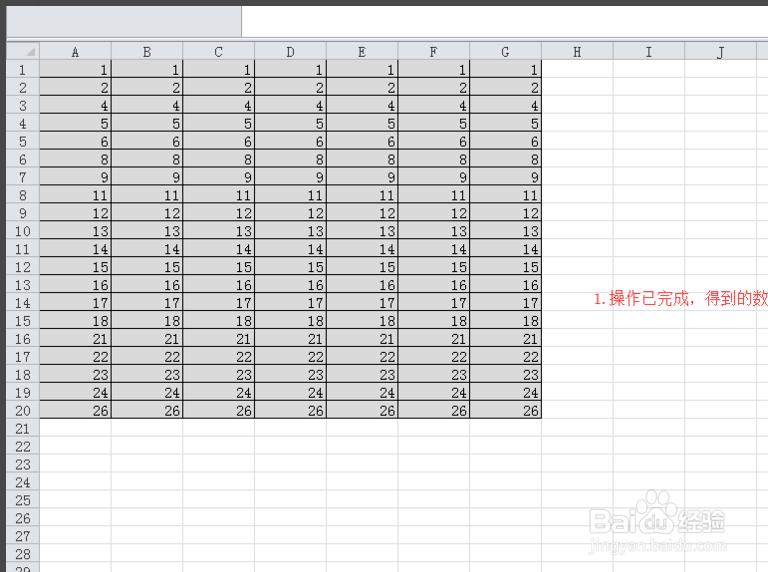Select column H header
Screen dimensions: 768x572
[x=577, y=51]
